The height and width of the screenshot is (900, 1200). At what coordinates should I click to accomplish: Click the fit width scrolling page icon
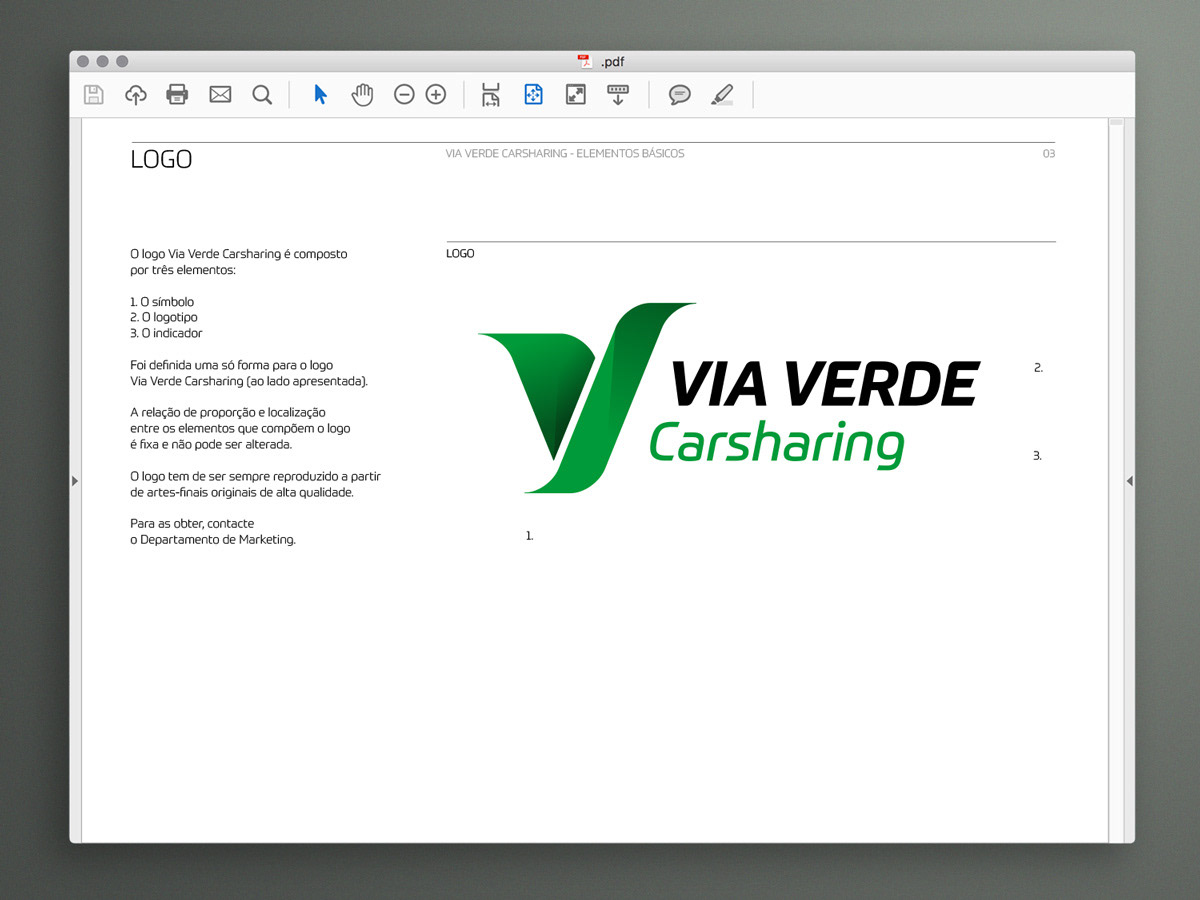click(x=491, y=95)
